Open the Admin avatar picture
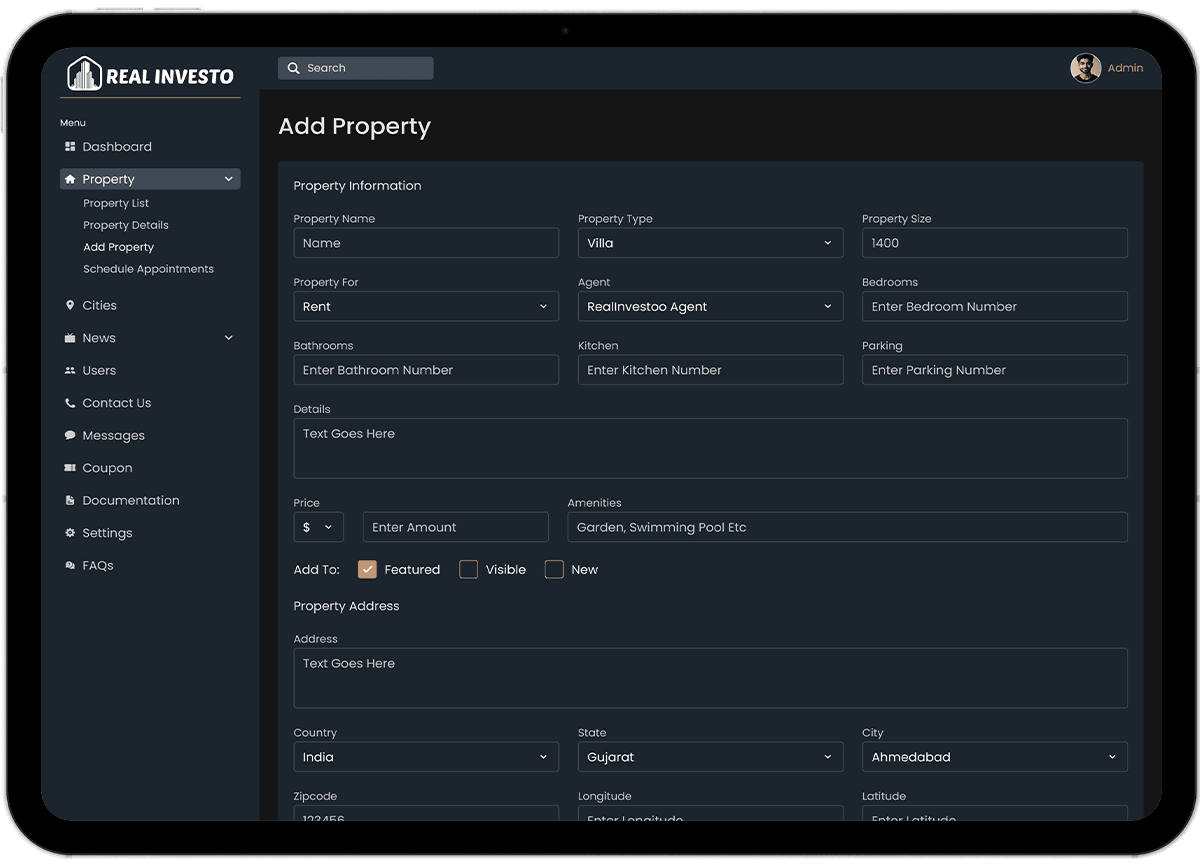 (1085, 68)
